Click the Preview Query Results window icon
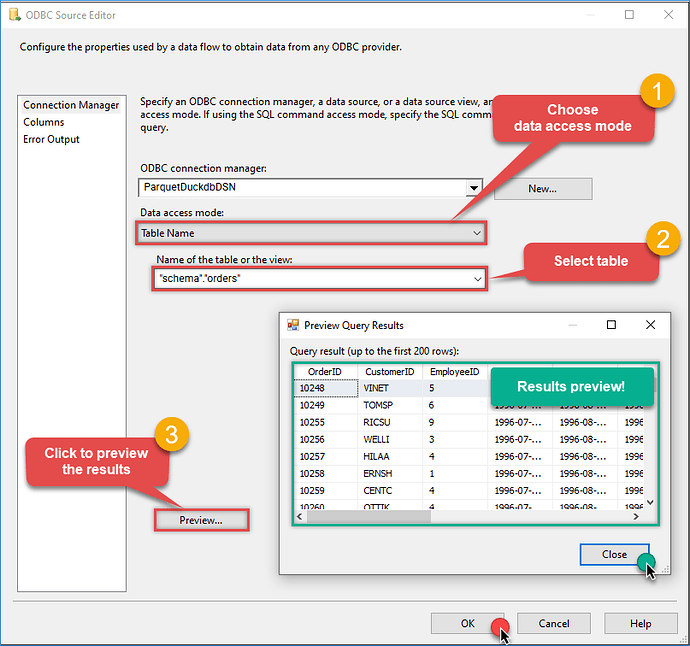 [x=293, y=325]
